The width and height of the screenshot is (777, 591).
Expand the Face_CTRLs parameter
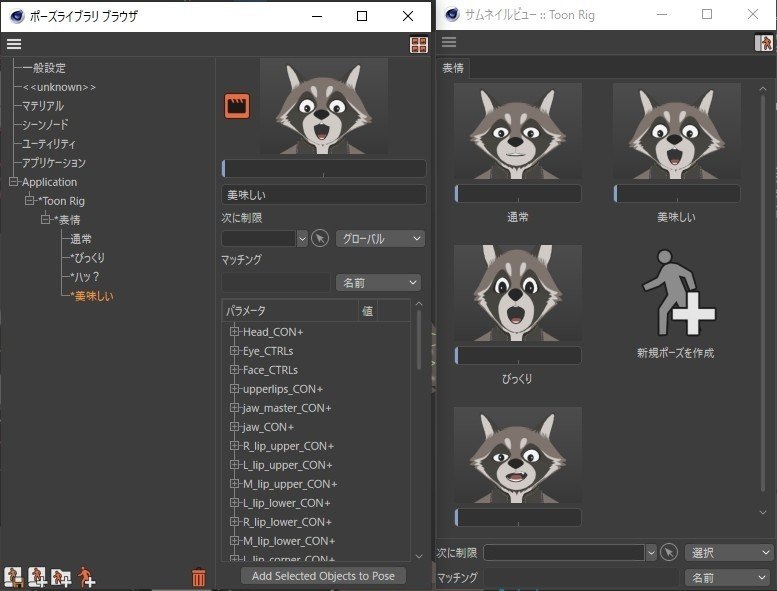point(234,370)
